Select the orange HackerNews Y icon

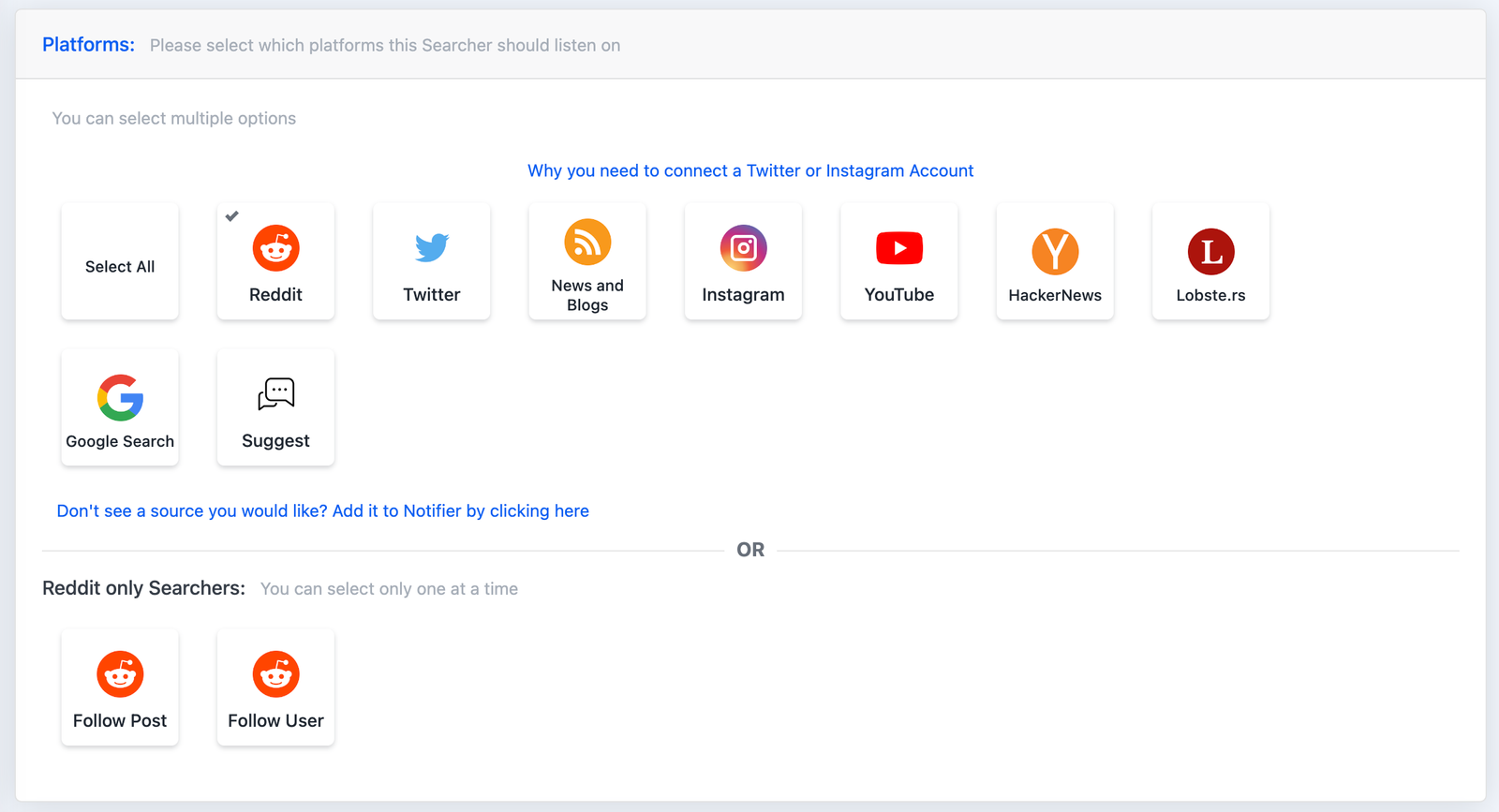[x=1055, y=251]
